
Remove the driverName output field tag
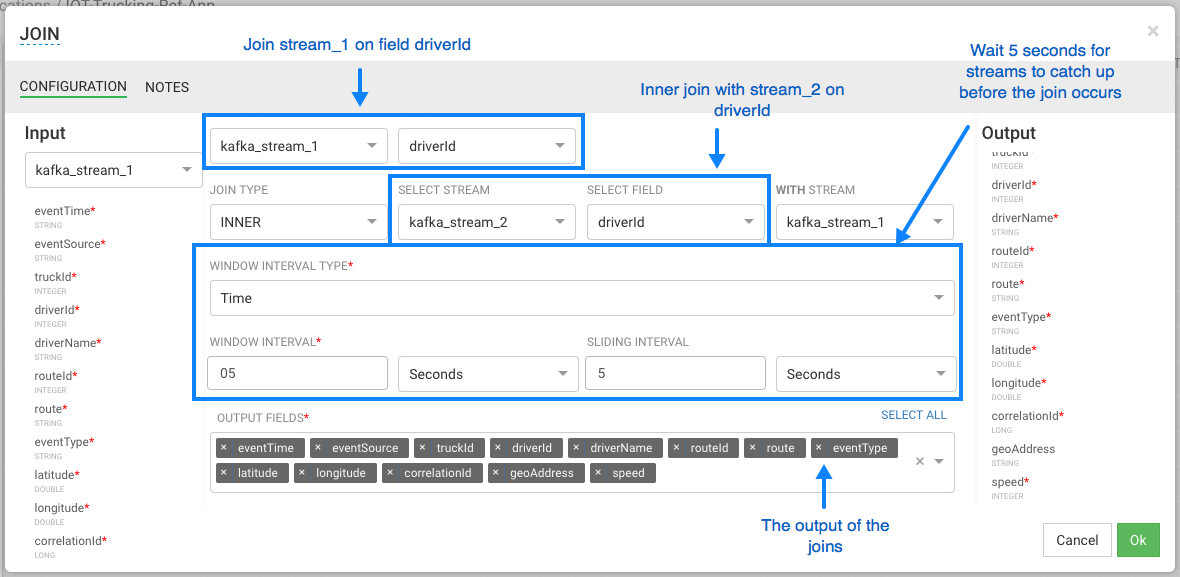click(576, 448)
